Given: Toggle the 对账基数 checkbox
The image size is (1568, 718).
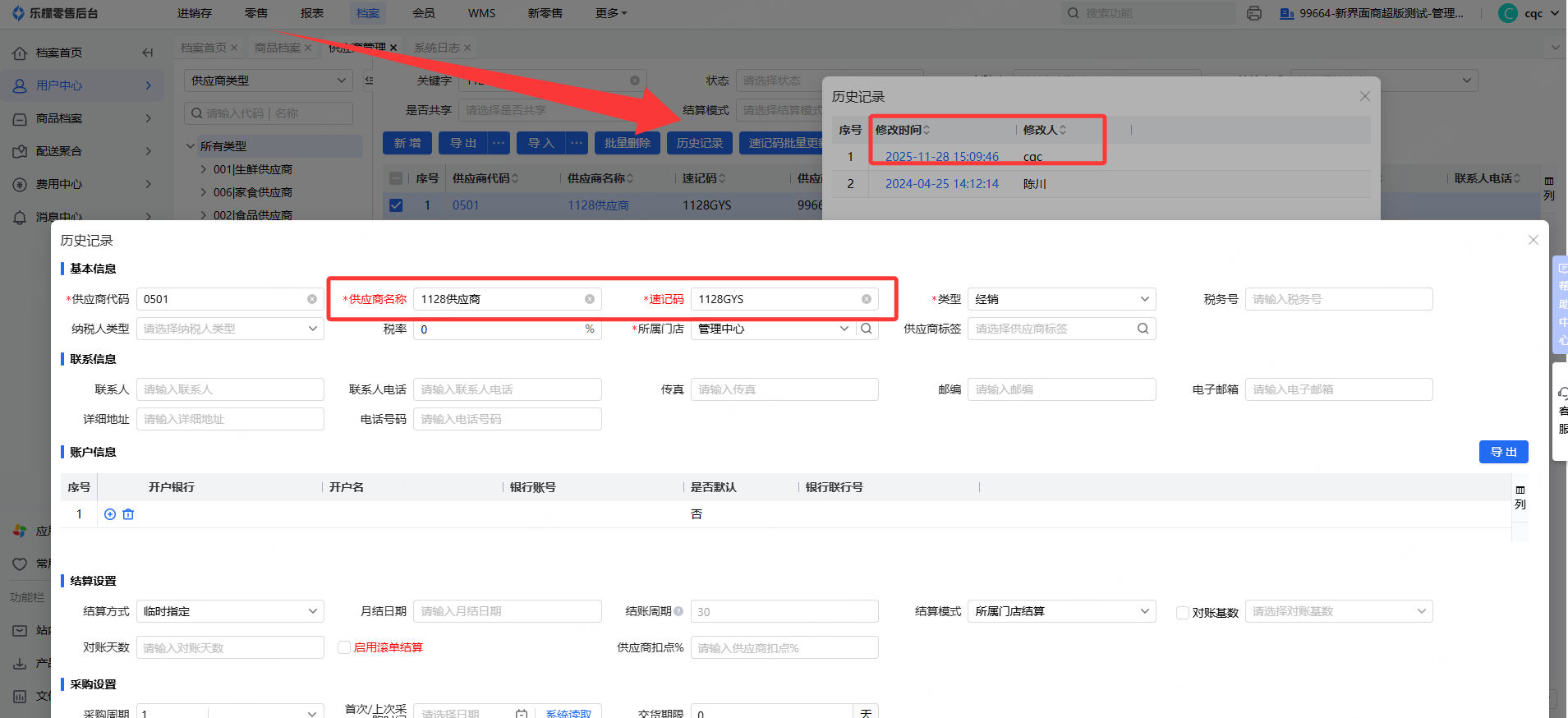Looking at the screenshot, I should coord(1183,613).
